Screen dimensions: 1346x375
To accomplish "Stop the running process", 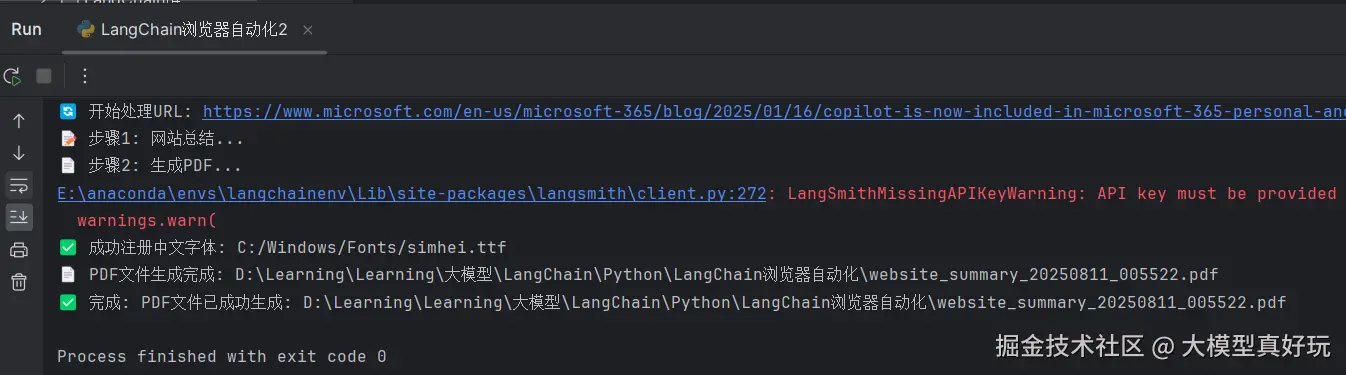I will coord(43,76).
